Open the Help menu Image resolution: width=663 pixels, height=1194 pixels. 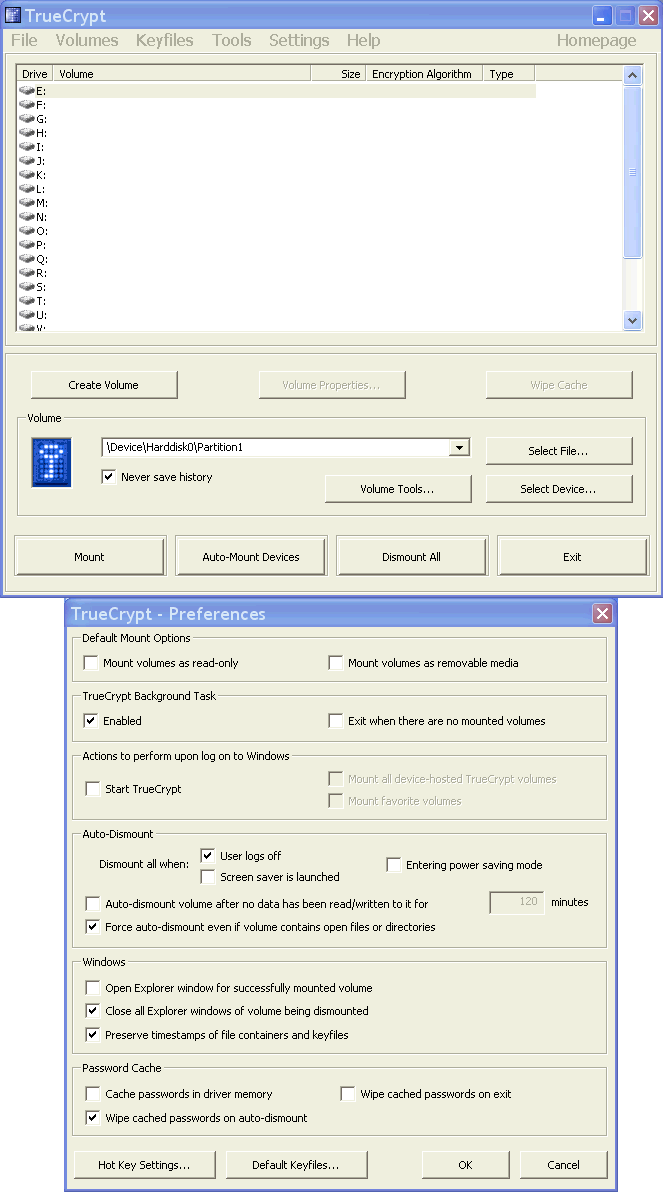363,40
